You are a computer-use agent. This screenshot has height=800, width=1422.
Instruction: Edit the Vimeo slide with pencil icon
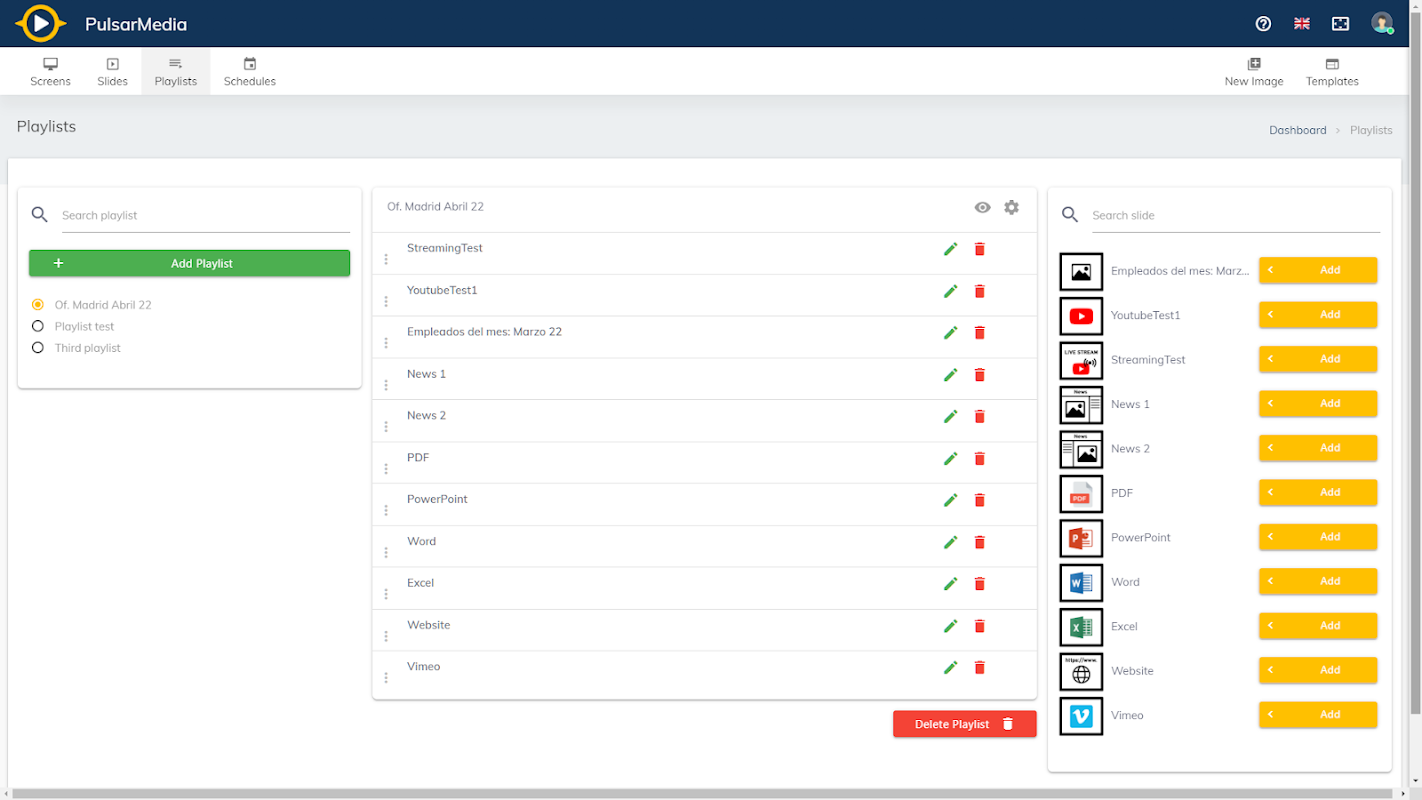pyautogui.click(x=950, y=667)
